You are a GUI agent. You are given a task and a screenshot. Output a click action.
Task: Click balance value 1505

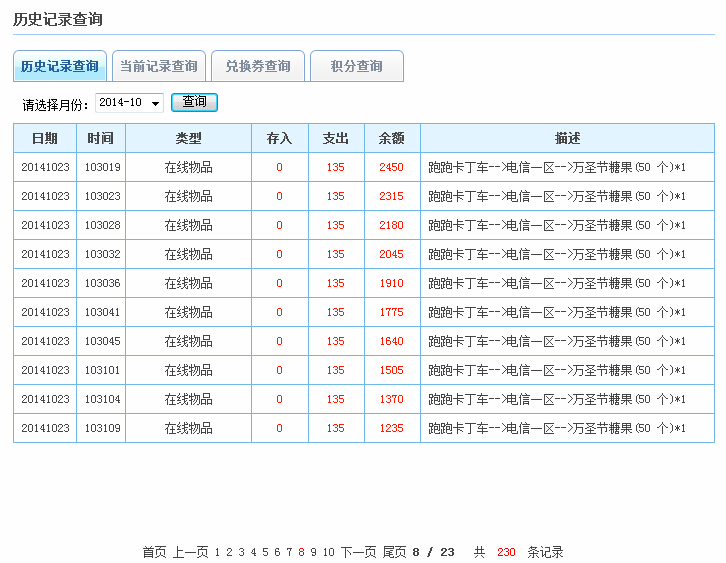pyautogui.click(x=392, y=370)
